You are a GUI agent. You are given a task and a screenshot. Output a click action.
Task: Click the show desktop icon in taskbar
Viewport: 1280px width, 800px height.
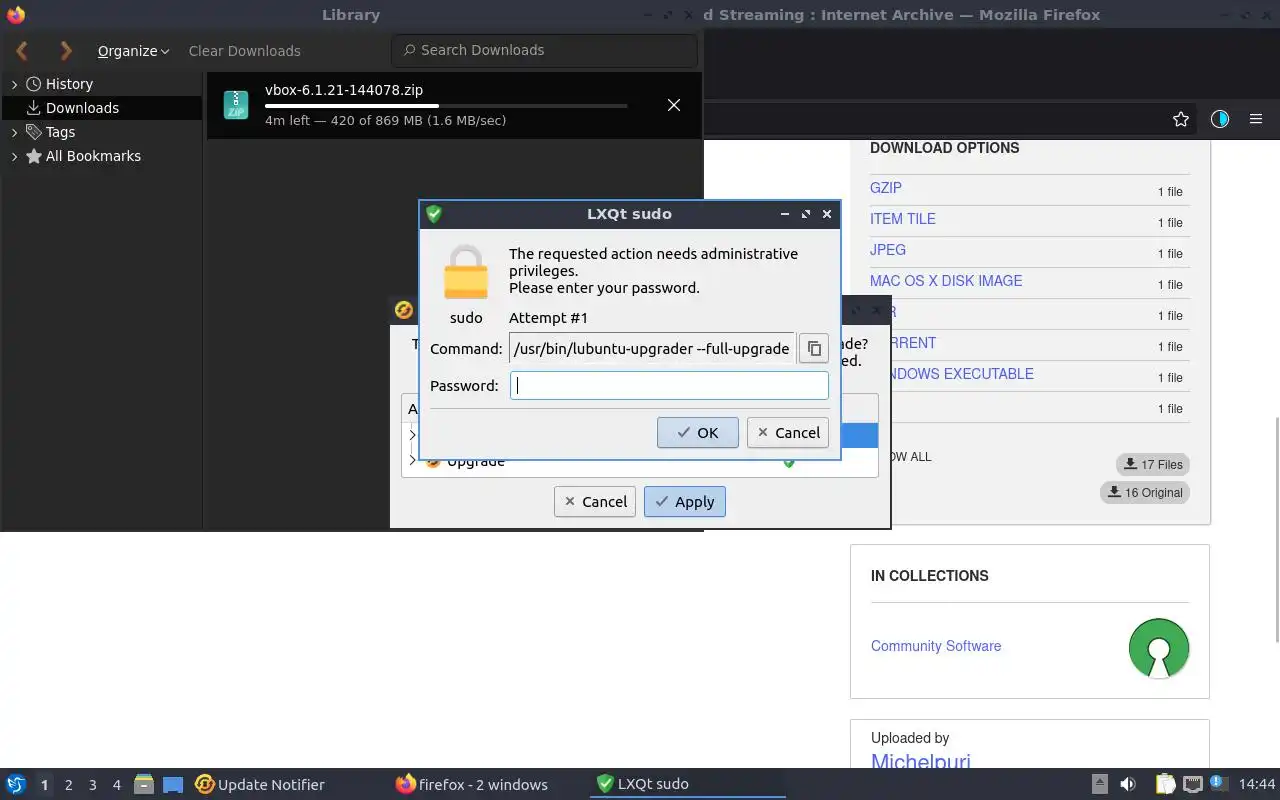point(173,784)
